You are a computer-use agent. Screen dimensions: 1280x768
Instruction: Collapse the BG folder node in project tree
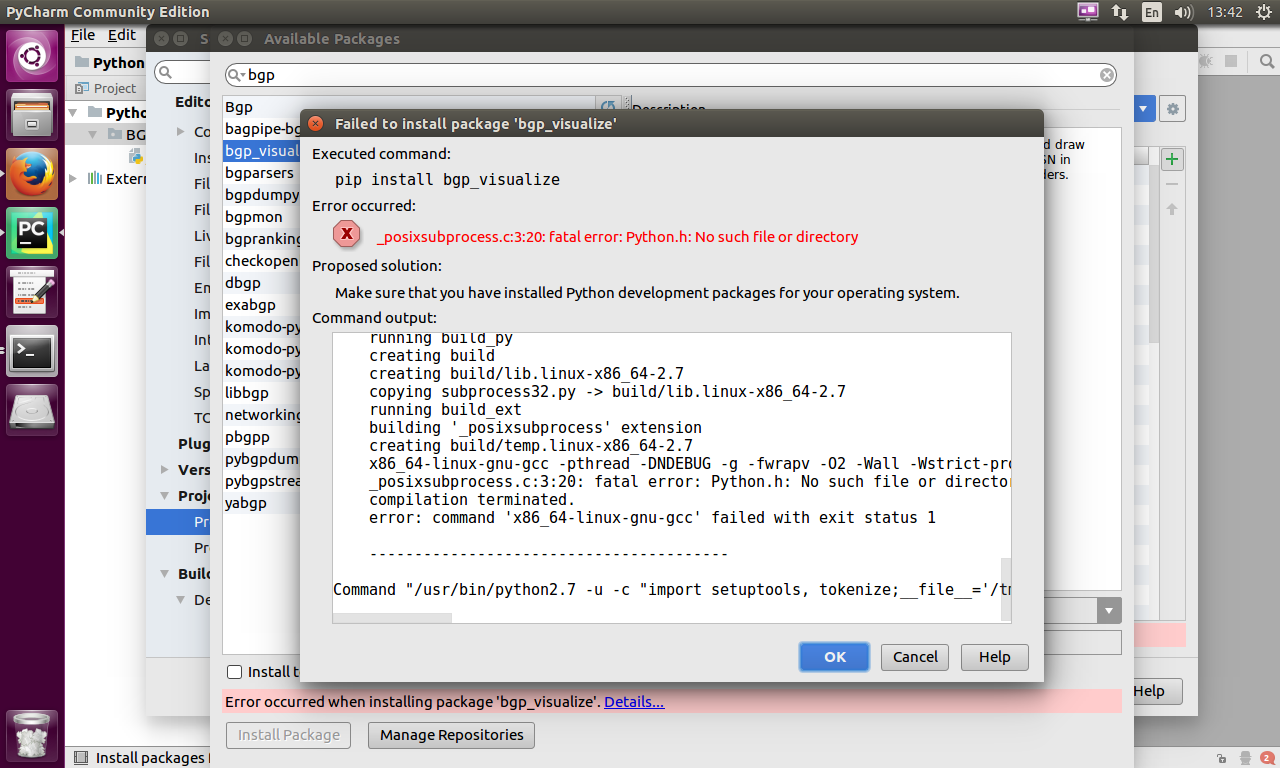(93, 134)
